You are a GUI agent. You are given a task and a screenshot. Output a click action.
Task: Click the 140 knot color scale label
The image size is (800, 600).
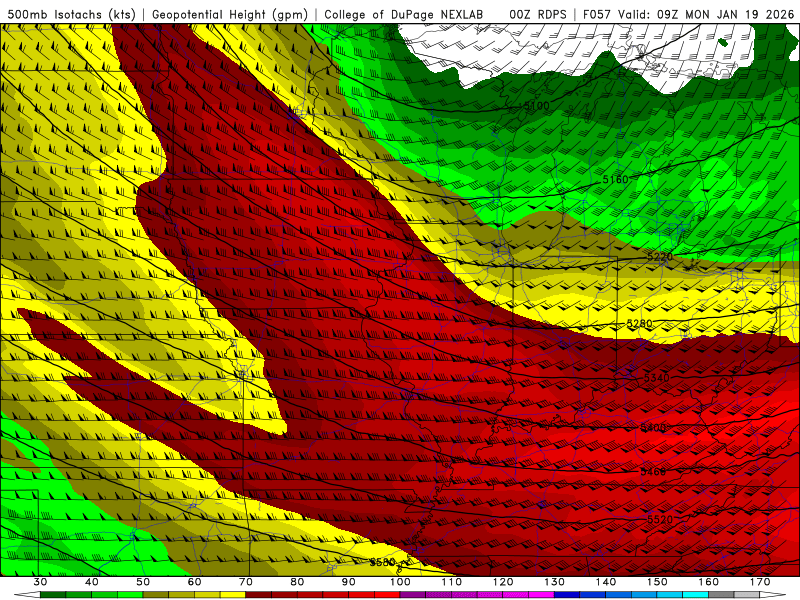click(606, 582)
